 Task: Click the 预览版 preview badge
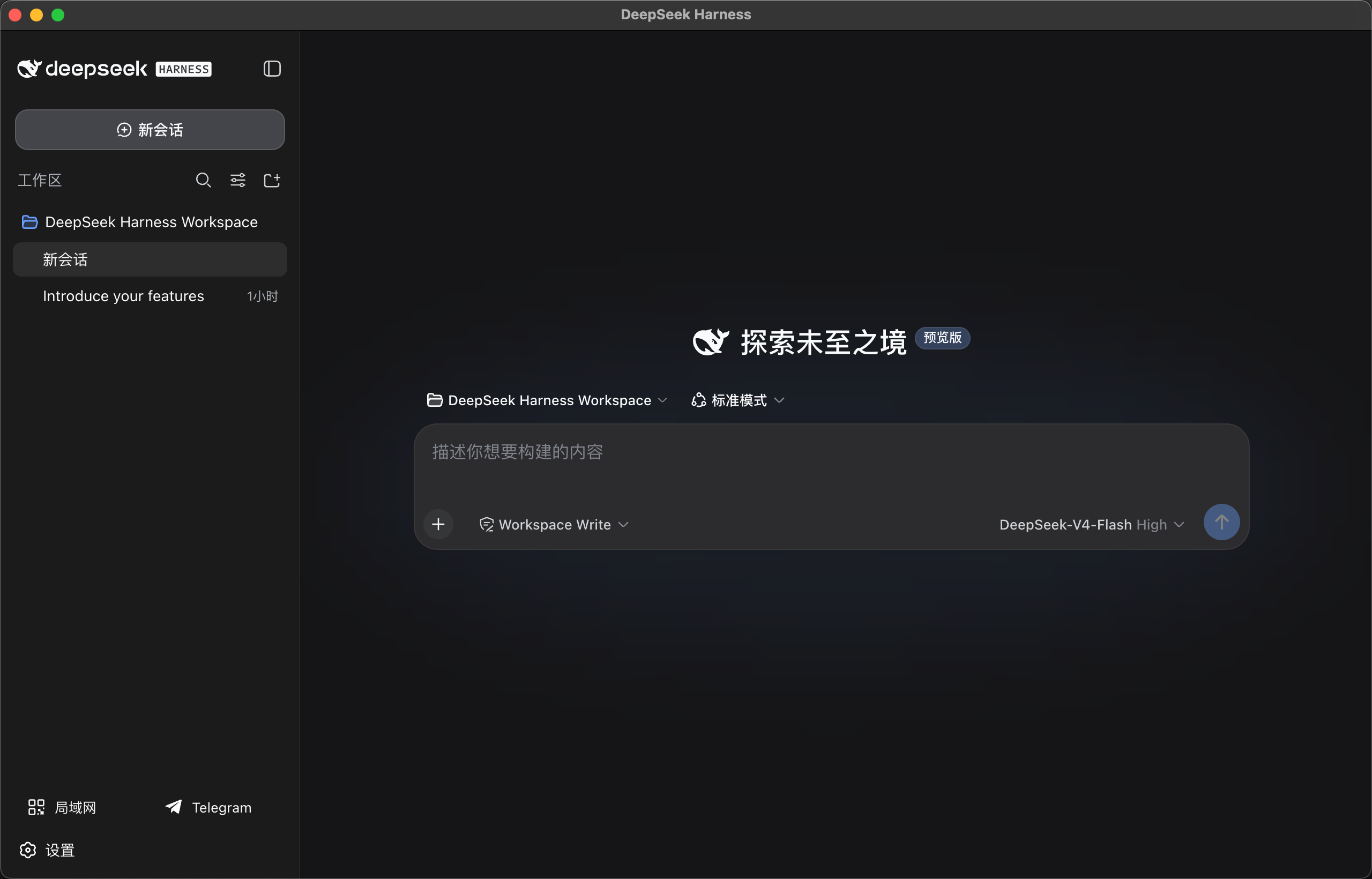[x=942, y=338]
